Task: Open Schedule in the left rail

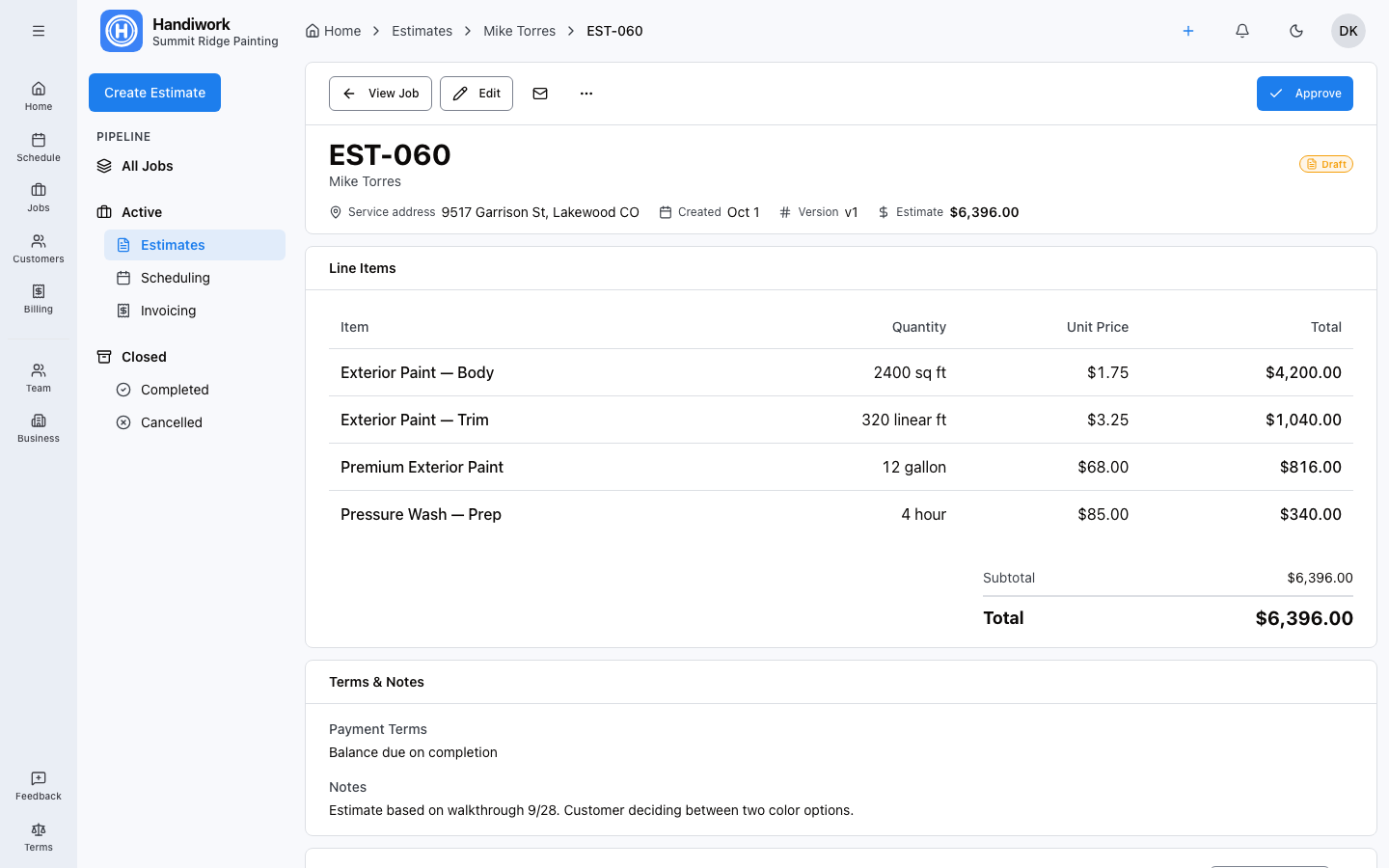Action: (x=39, y=147)
